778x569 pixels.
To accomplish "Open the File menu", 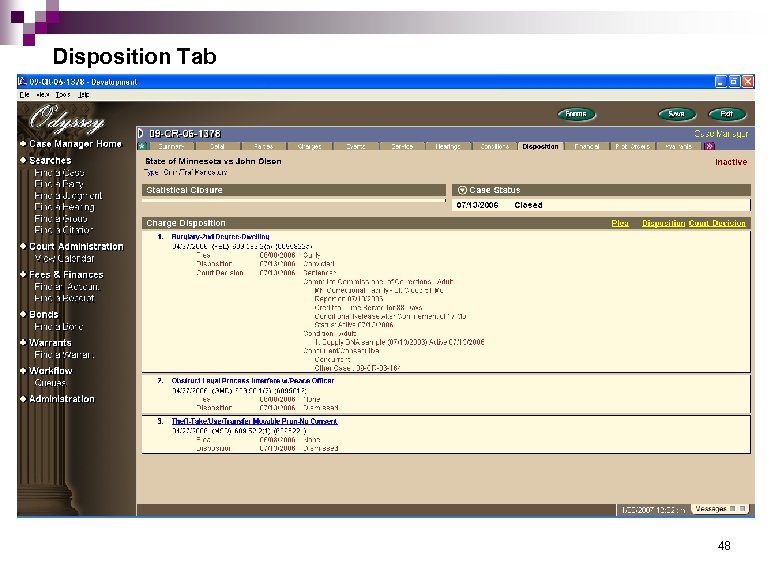I will tap(25, 95).
